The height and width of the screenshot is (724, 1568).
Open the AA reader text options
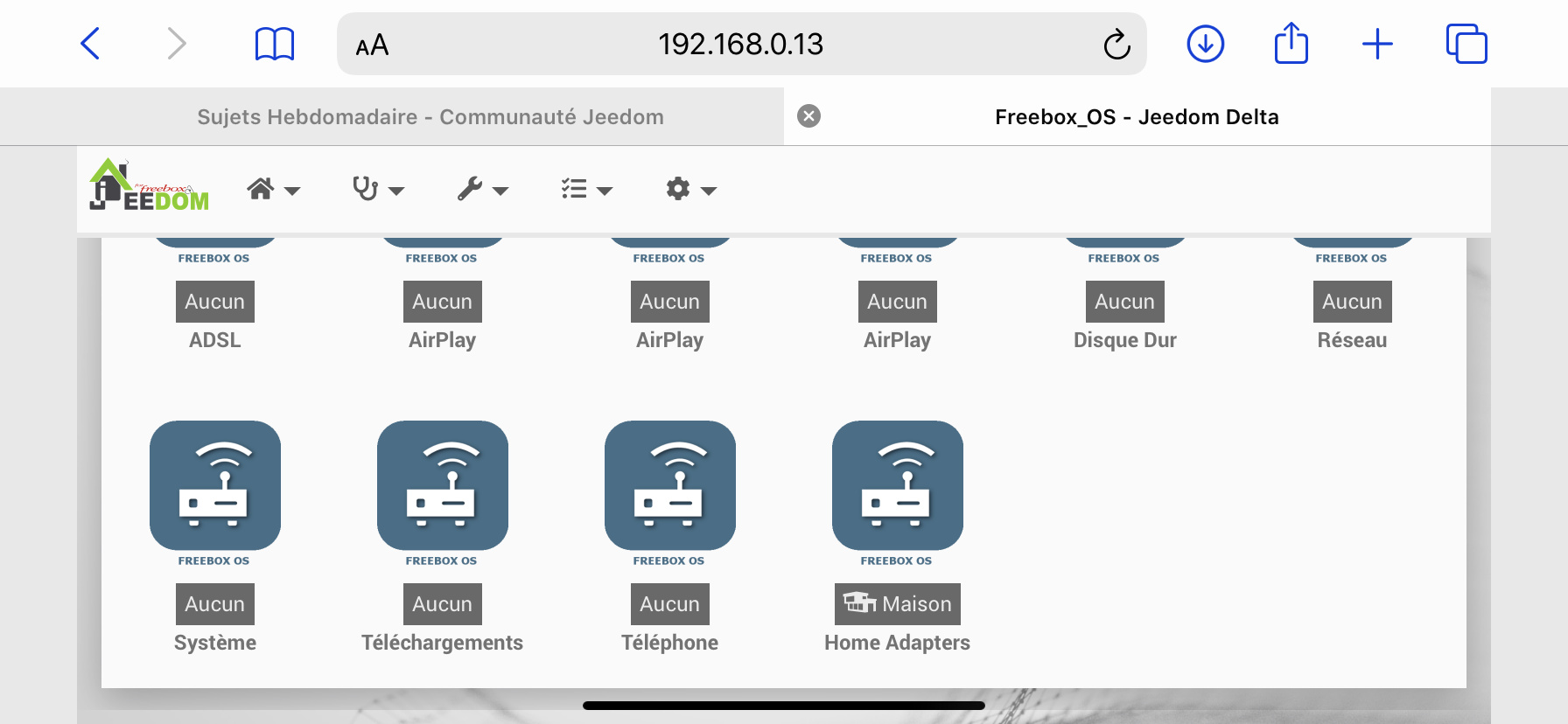372,45
